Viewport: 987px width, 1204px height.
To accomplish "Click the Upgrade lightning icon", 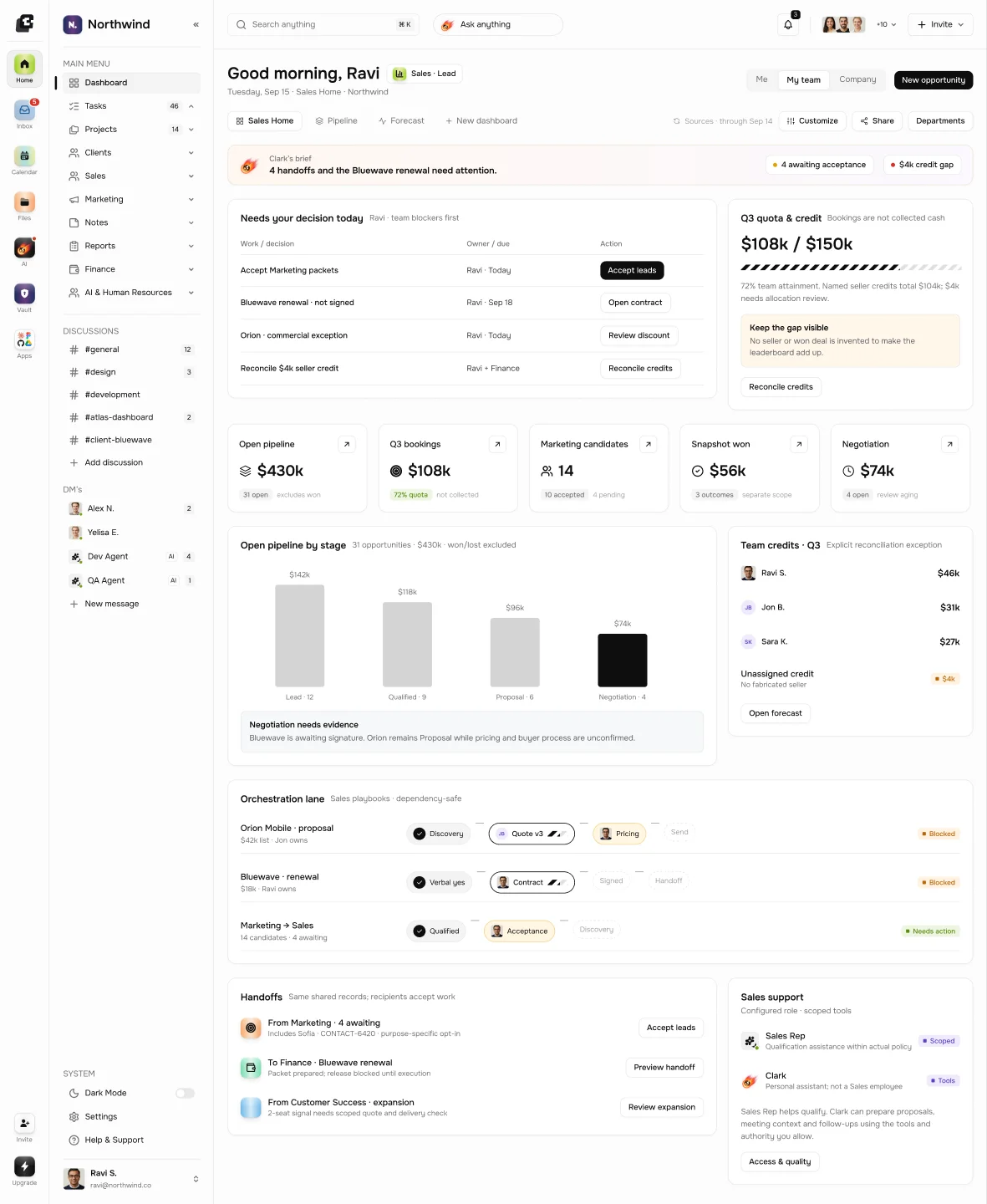I will pyautogui.click(x=24, y=1166).
